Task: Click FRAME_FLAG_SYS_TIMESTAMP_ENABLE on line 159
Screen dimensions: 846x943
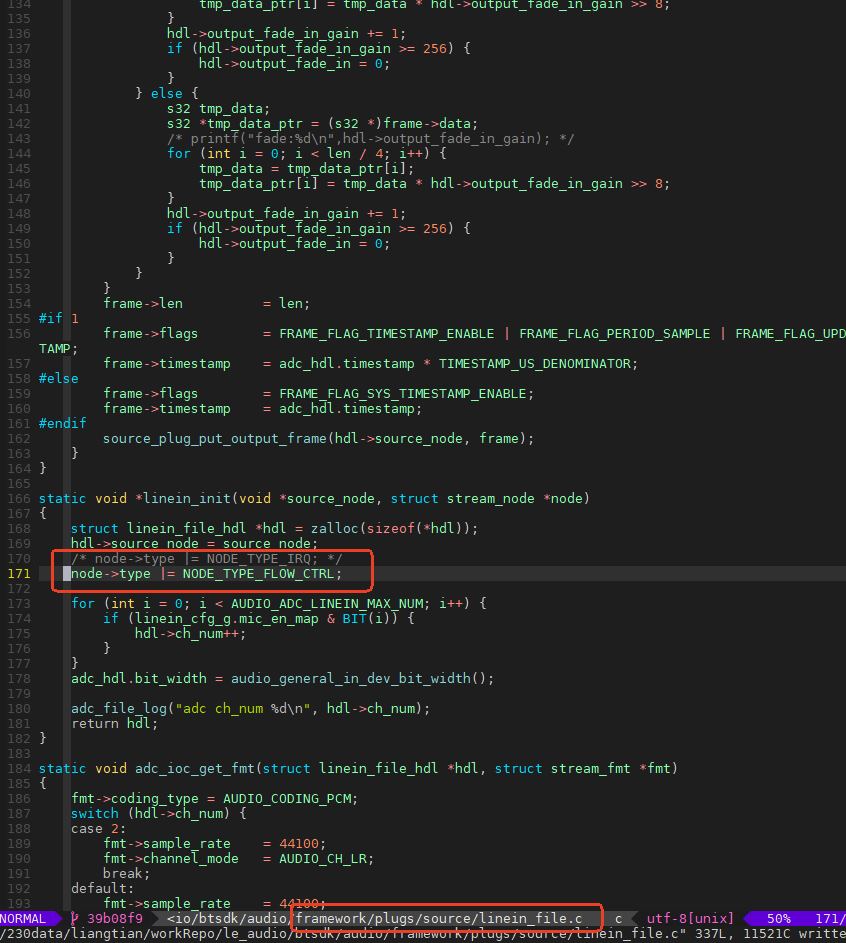Action: point(403,393)
